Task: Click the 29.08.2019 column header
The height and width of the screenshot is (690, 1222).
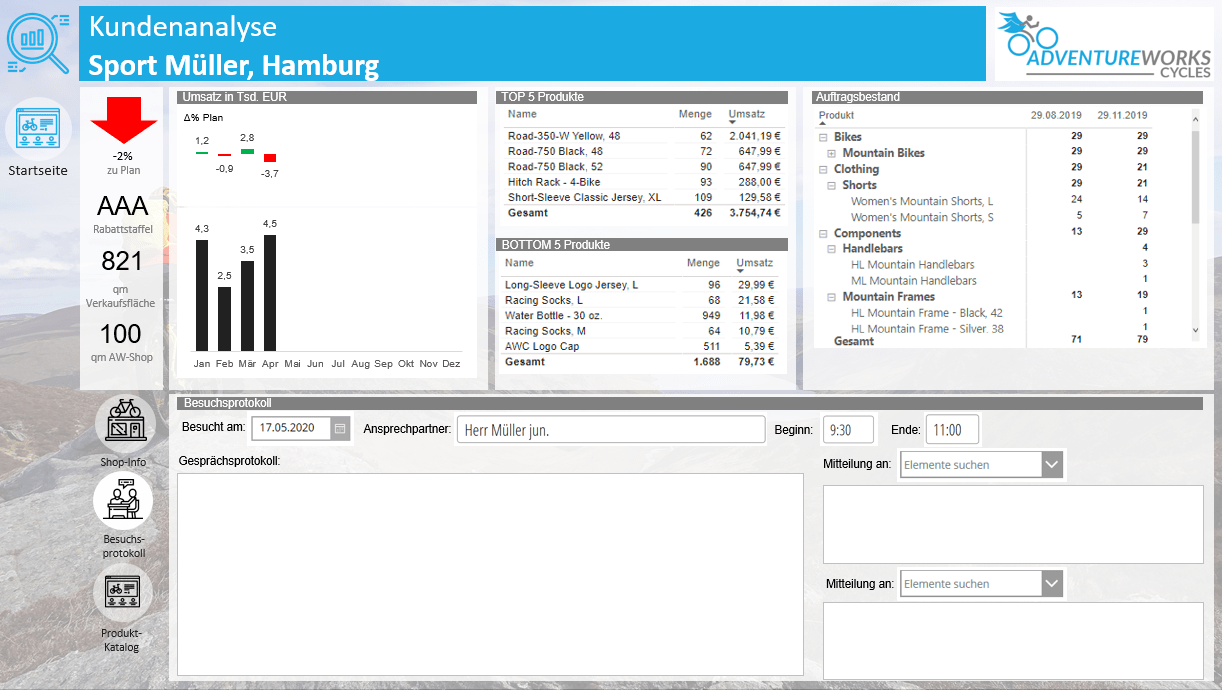Action: click(x=1056, y=115)
